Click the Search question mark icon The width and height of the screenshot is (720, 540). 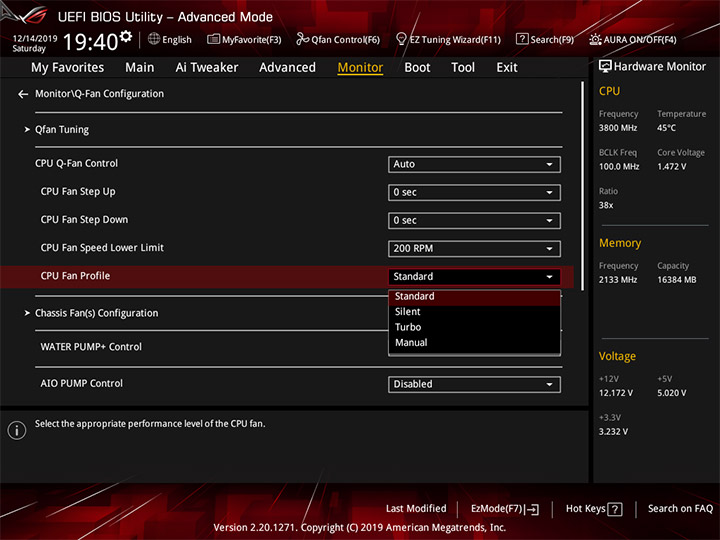[522, 39]
